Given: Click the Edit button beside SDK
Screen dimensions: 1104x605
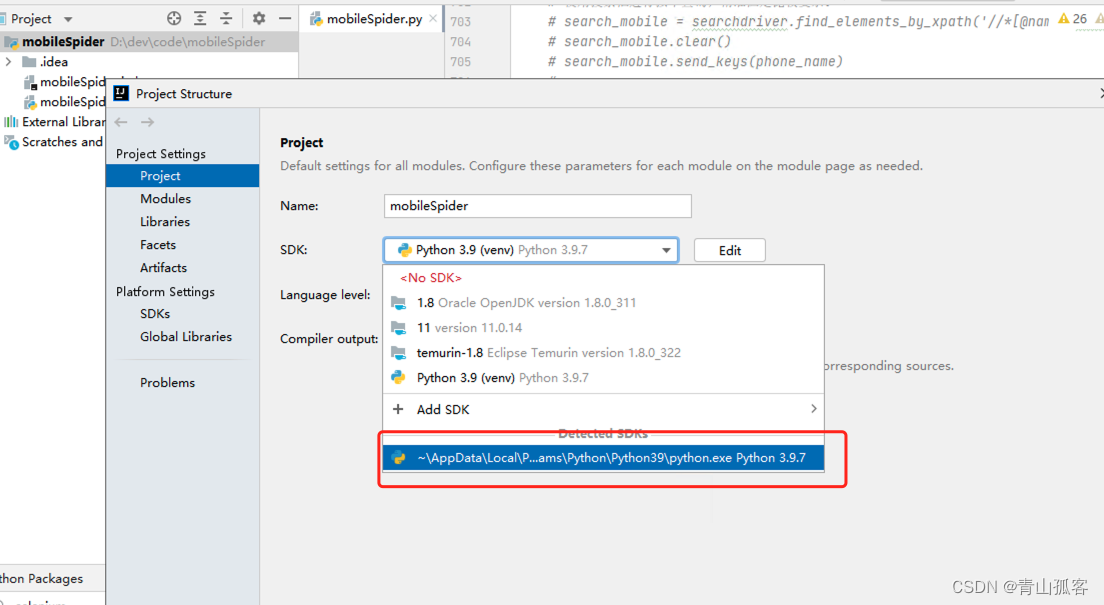Looking at the screenshot, I should 729,250.
